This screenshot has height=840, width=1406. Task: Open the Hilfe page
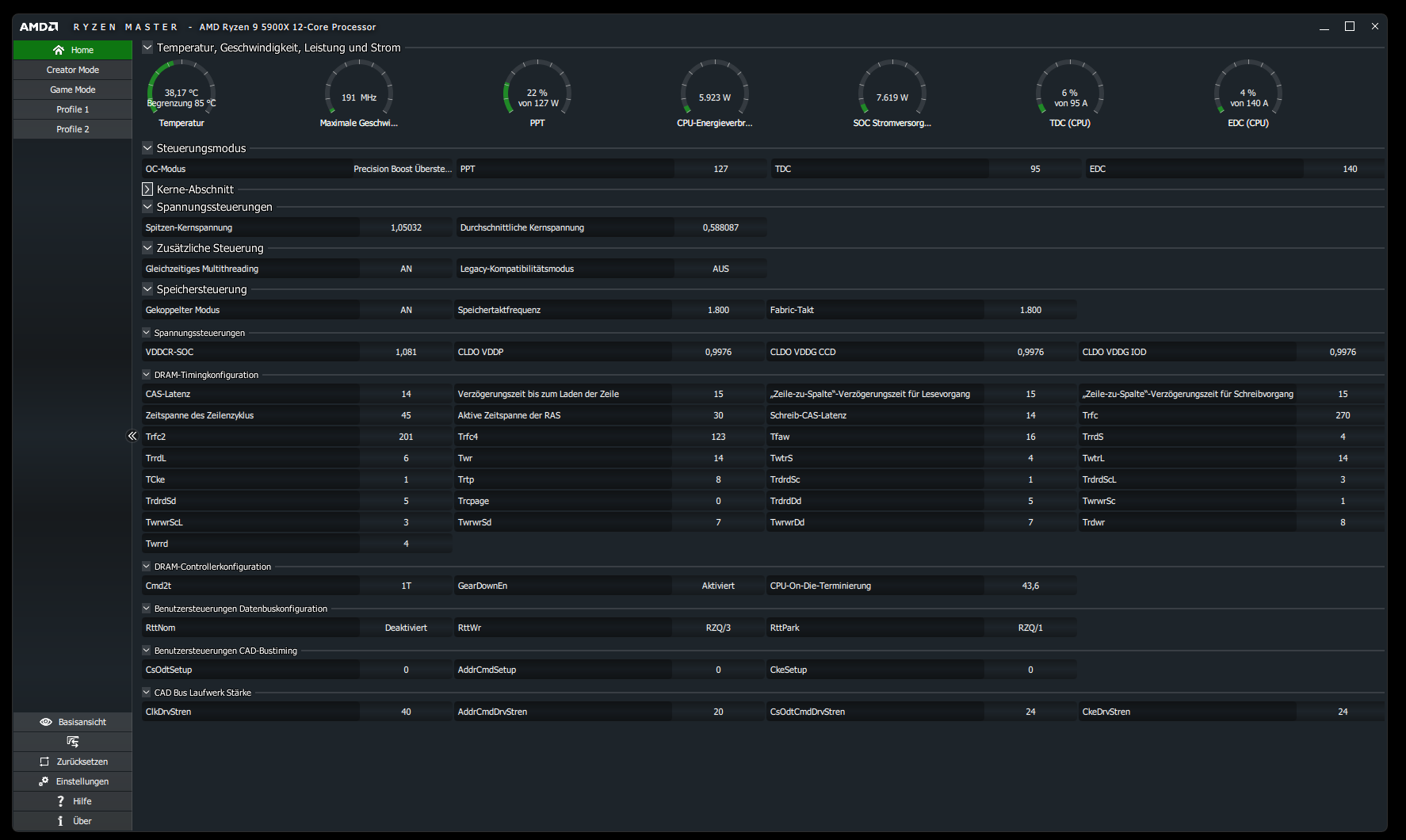[73, 801]
